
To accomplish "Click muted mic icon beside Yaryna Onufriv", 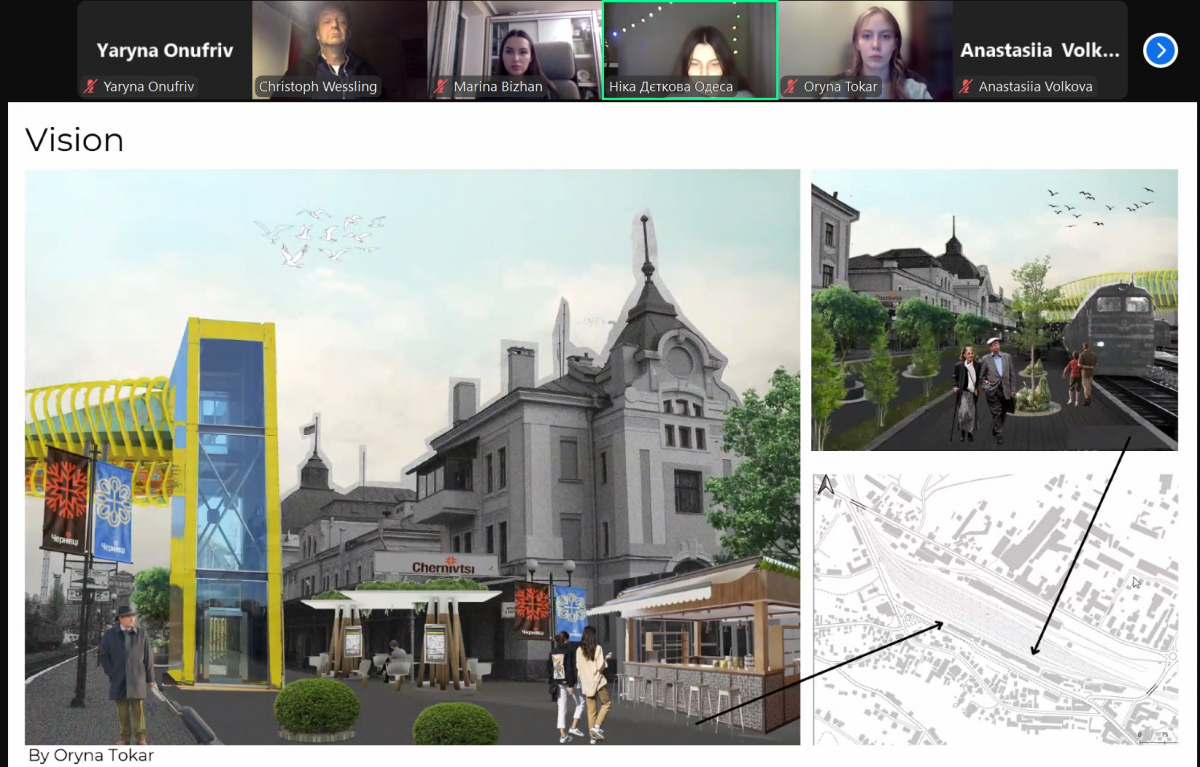I will pos(92,87).
